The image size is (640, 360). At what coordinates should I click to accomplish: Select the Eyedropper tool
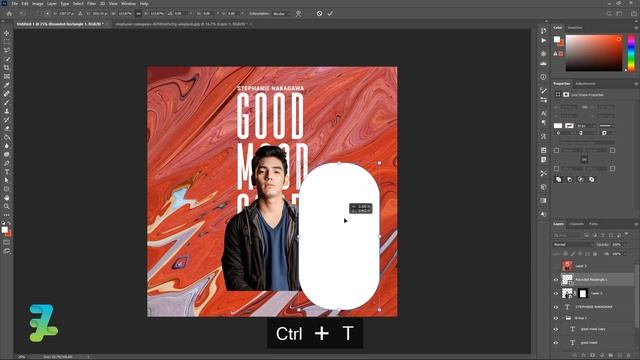7,85
